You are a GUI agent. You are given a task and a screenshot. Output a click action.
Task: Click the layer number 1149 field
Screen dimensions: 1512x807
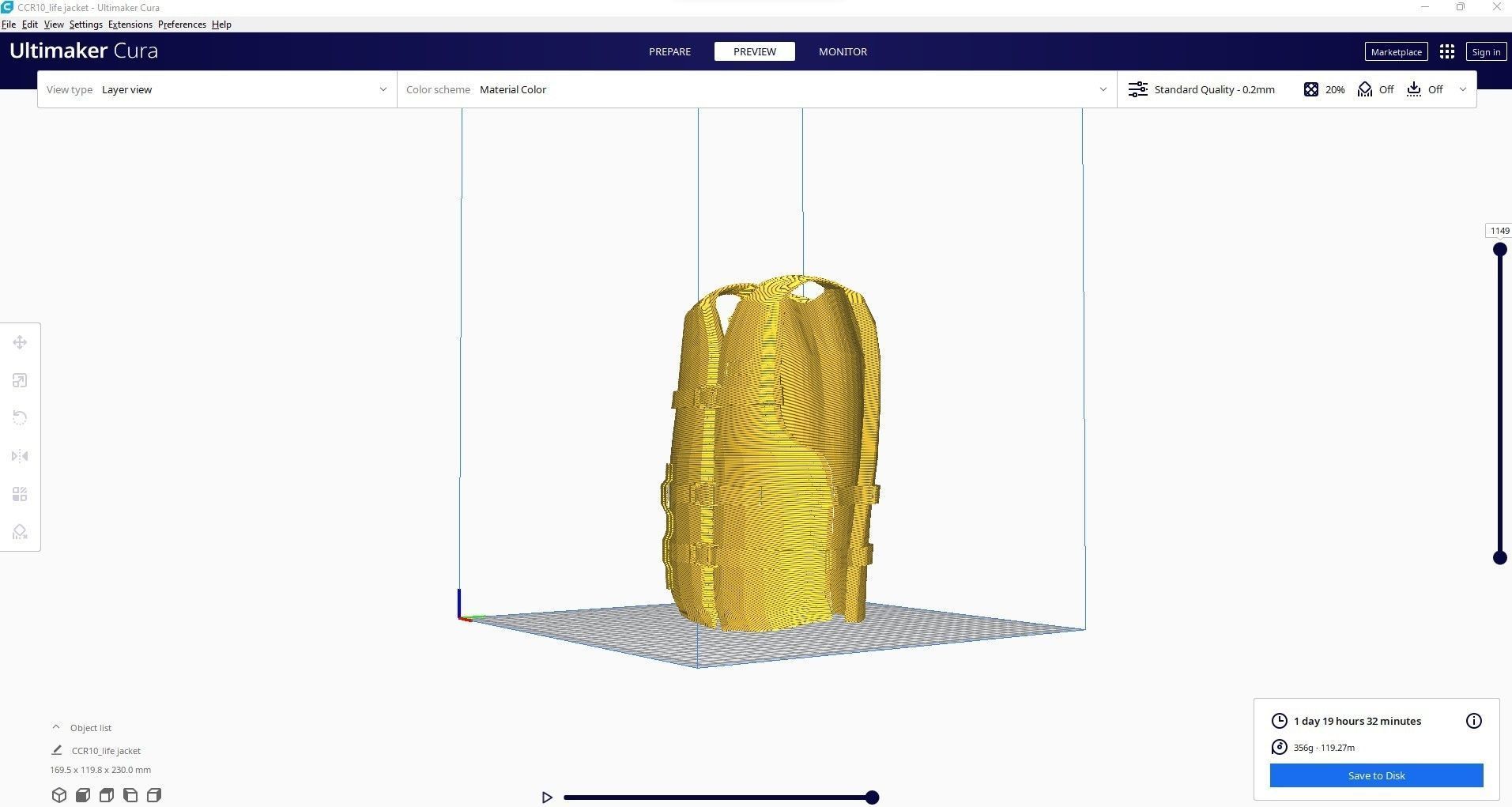pyautogui.click(x=1499, y=231)
